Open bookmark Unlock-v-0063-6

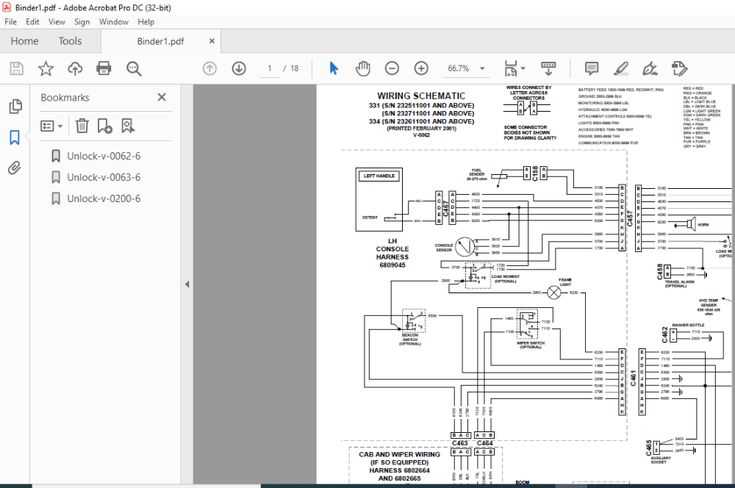click(x=104, y=177)
